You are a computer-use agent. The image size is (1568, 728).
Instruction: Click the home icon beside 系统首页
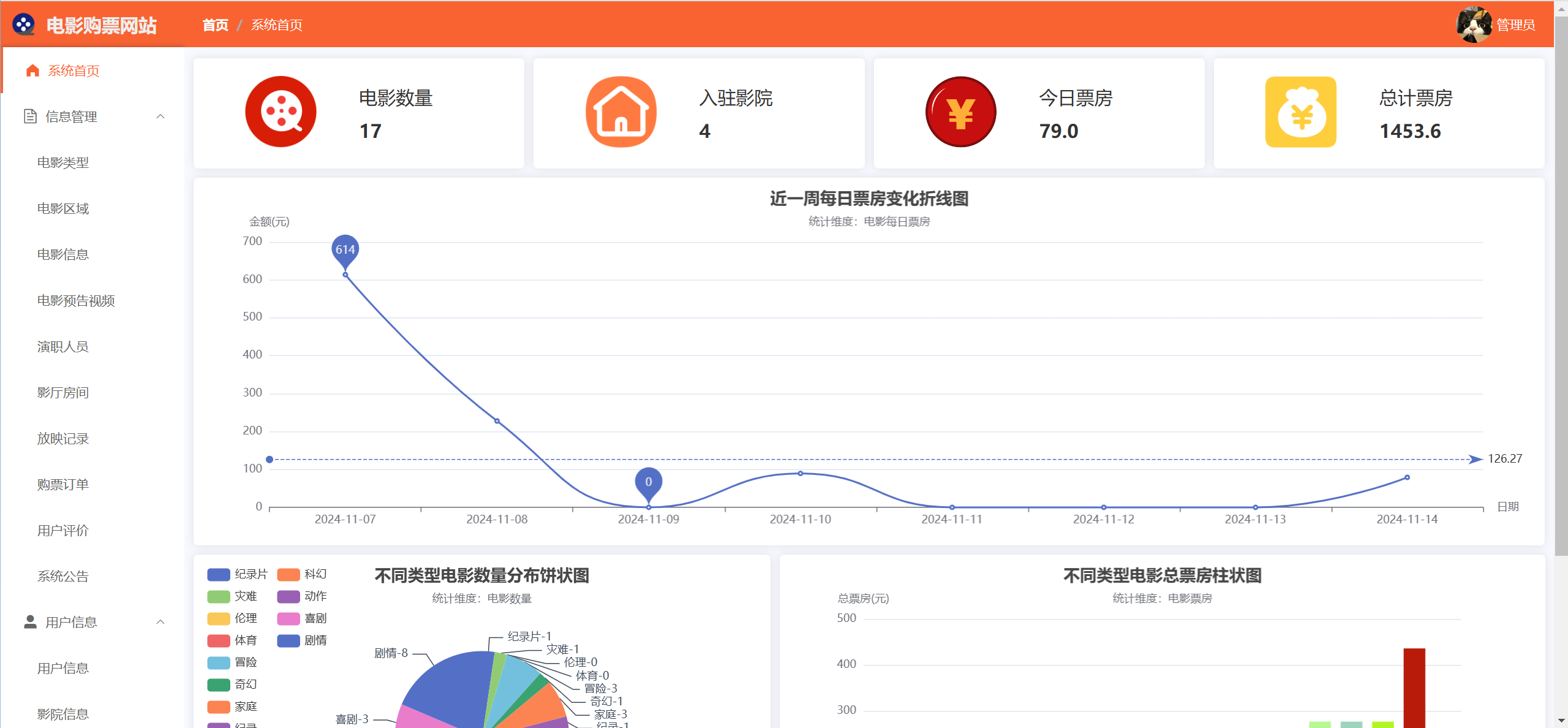(32, 71)
